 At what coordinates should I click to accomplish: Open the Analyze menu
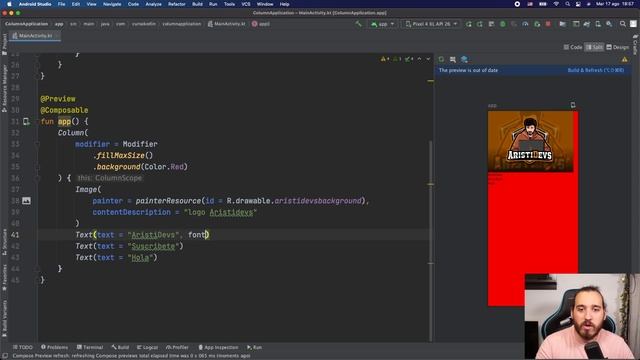(153, 4)
